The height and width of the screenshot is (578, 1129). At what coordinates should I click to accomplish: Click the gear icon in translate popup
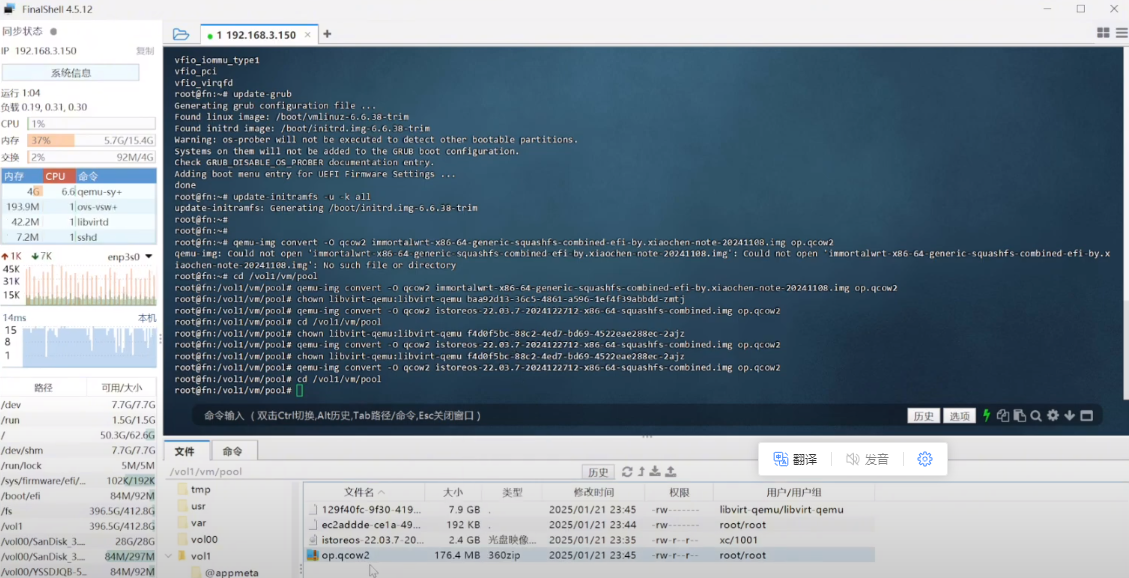(x=925, y=459)
